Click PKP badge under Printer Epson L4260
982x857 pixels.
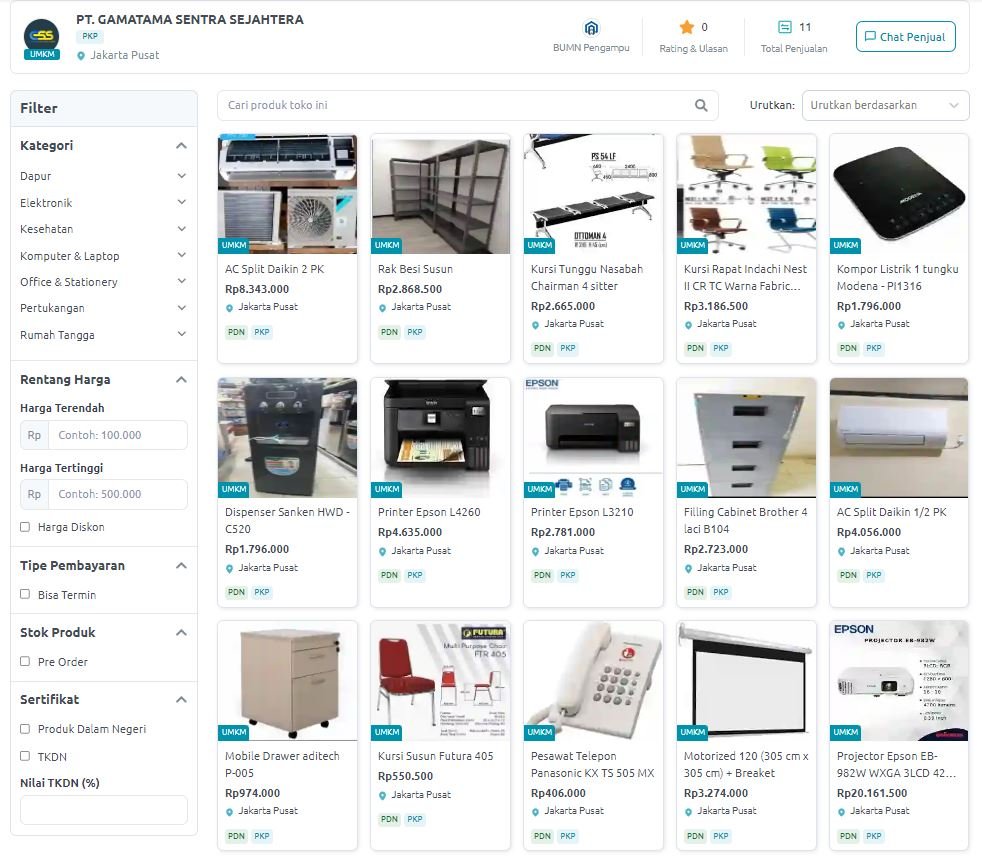point(415,575)
